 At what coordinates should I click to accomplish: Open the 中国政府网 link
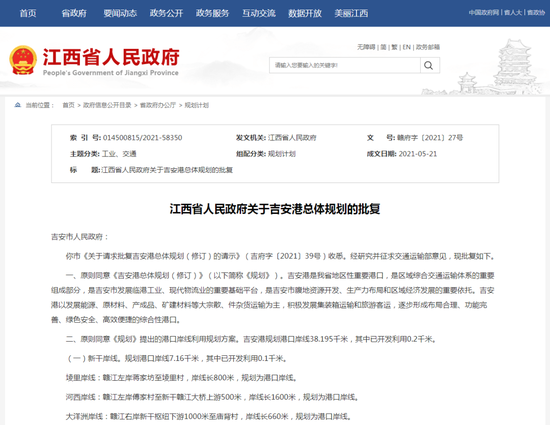tap(484, 13)
